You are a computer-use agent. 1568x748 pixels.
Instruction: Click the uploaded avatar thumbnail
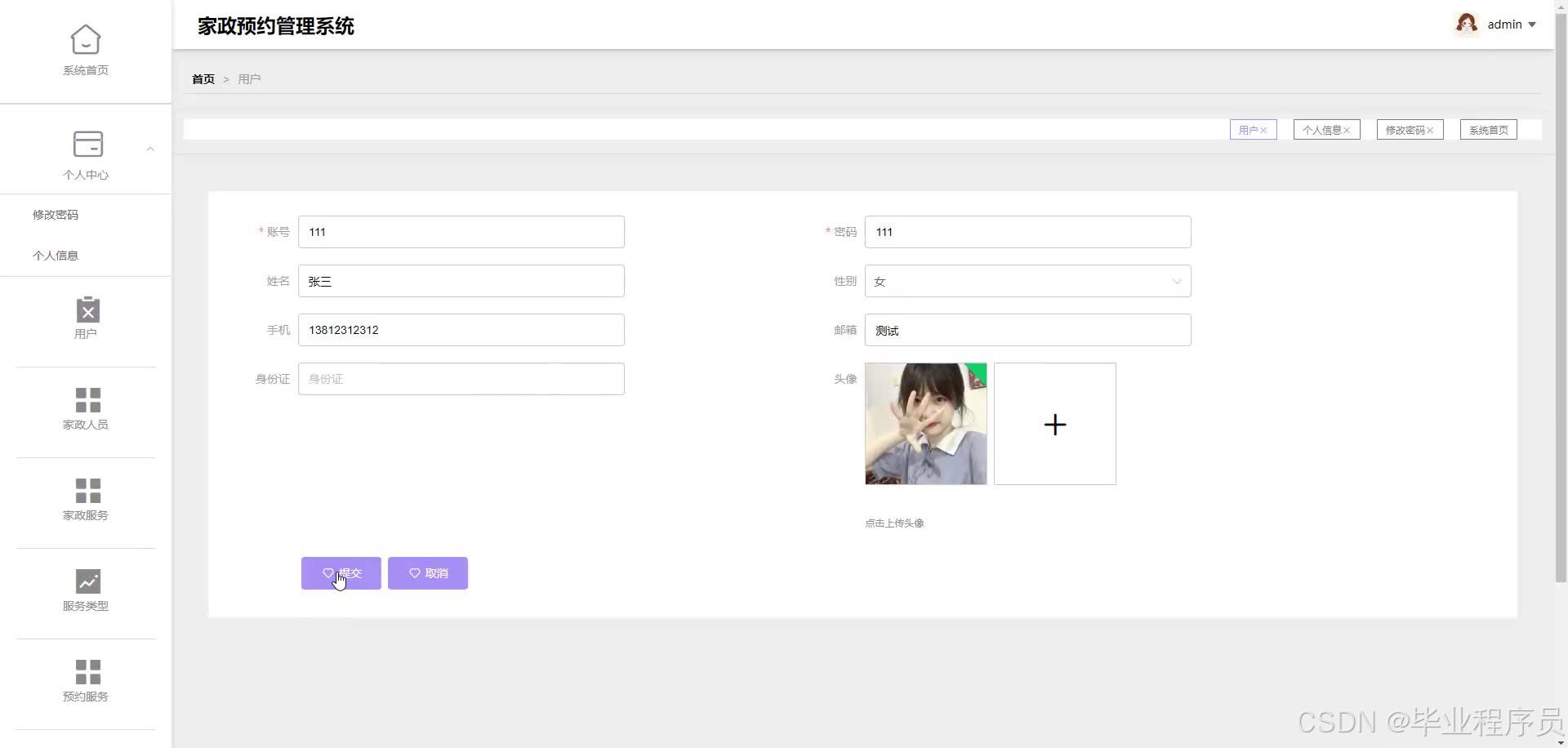pos(926,424)
